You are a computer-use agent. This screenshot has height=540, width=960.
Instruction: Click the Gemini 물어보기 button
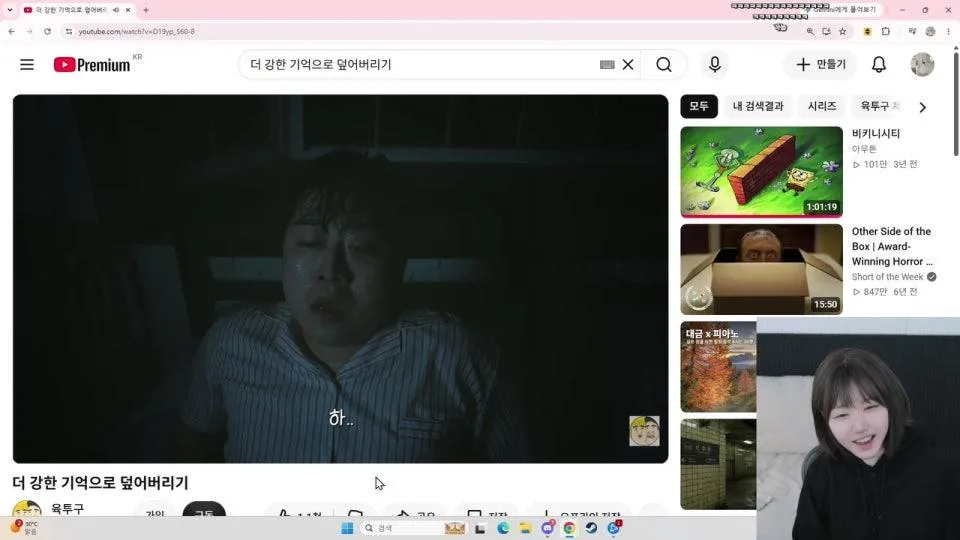843,10
